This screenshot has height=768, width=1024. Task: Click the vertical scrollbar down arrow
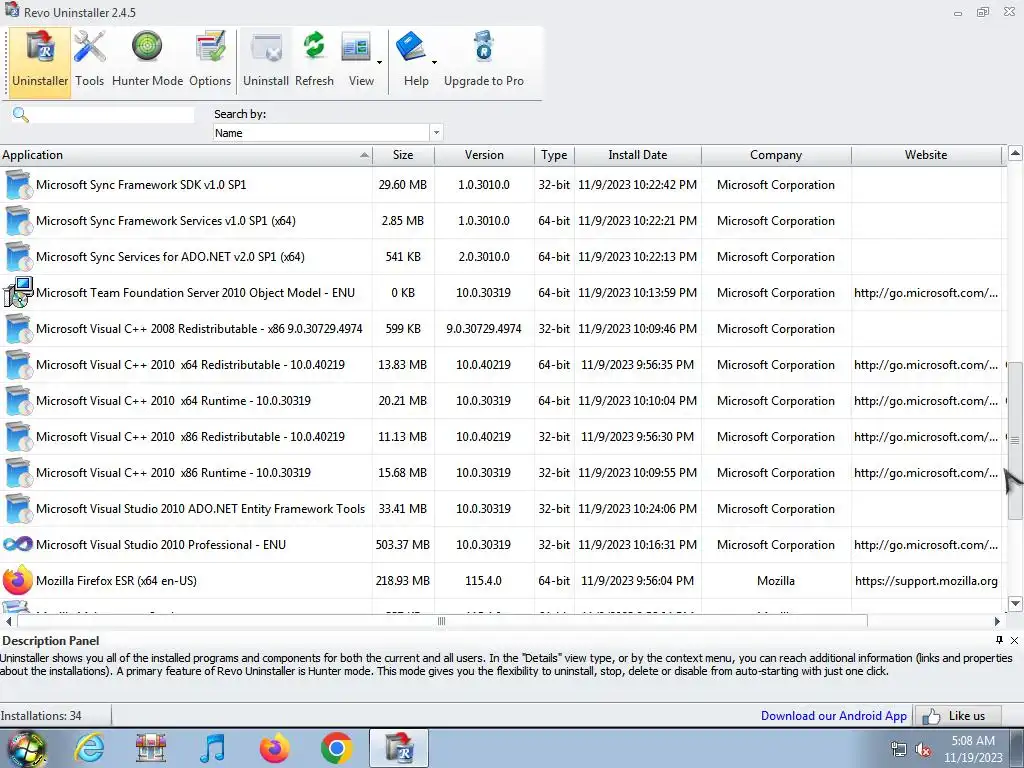[1015, 603]
